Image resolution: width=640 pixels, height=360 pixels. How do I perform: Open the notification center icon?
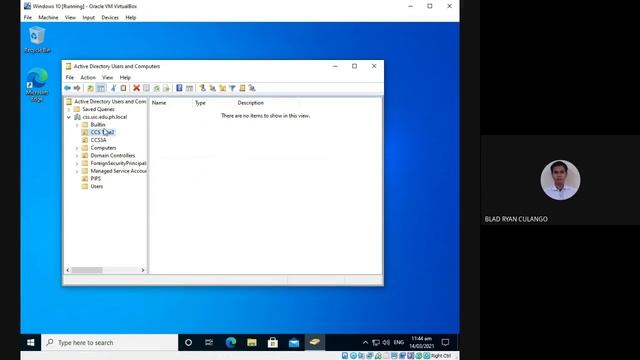[x=445, y=342]
